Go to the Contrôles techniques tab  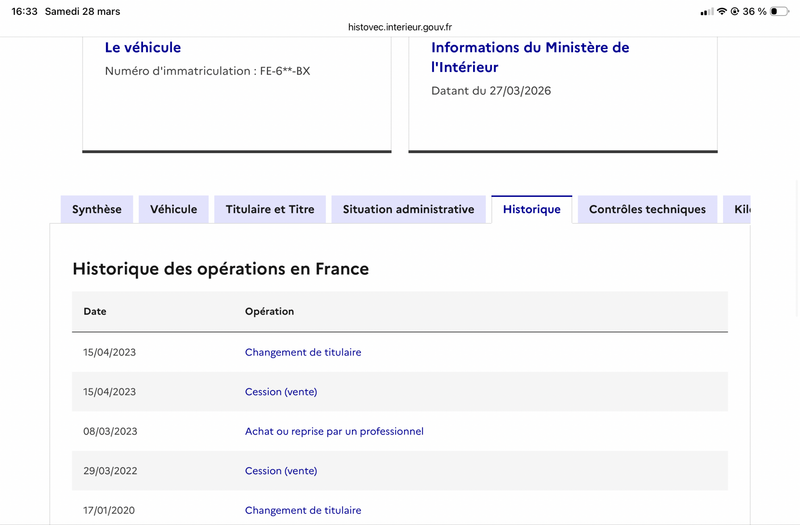point(647,210)
